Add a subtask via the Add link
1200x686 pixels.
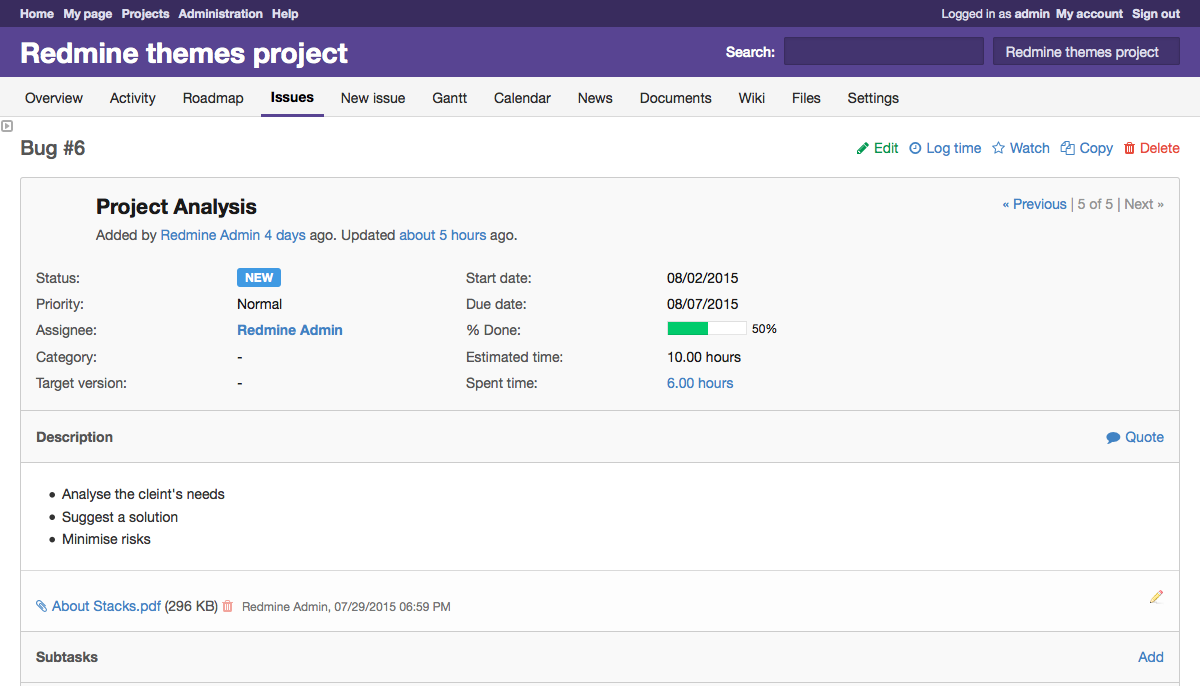pyautogui.click(x=1150, y=657)
